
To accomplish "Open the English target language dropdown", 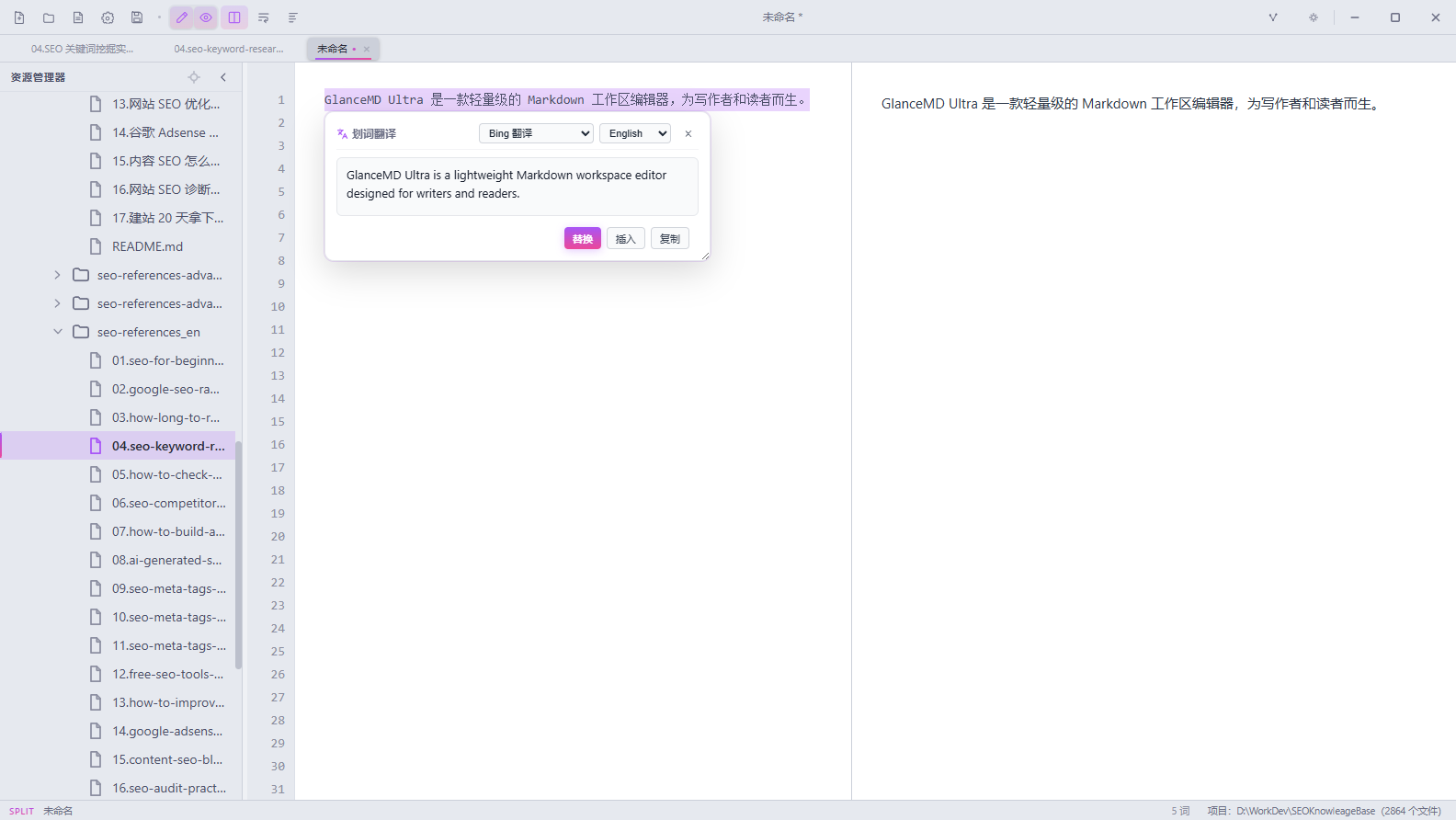I will 635,133.
